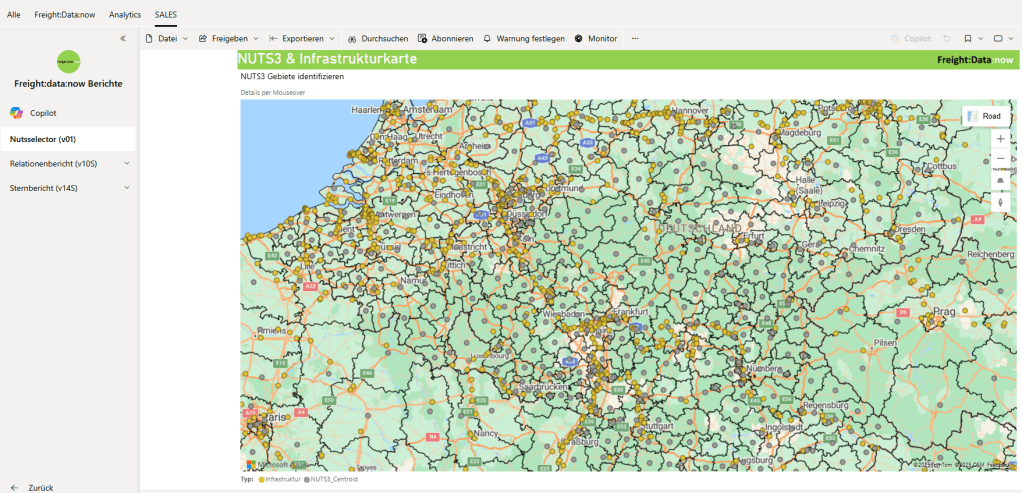Collapse the left navigation pane
The image size is (1022, 493).
(x=123, y=38)
